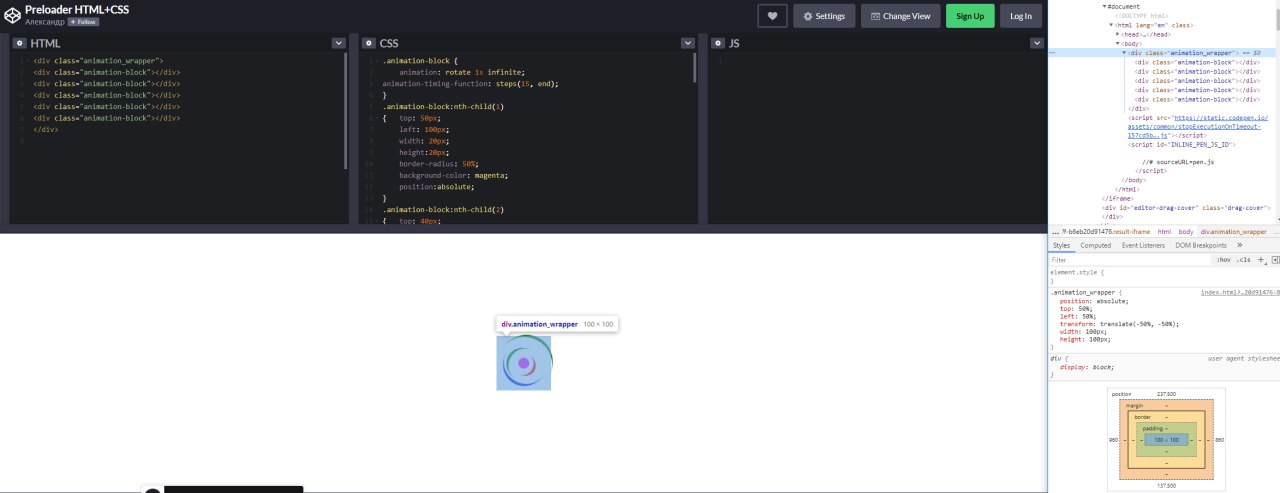The height and width of the screenshot is (493, 1280).
Task: Click the div.animation_wrapper inspect tooltip
Action: (x=557, y=324)
